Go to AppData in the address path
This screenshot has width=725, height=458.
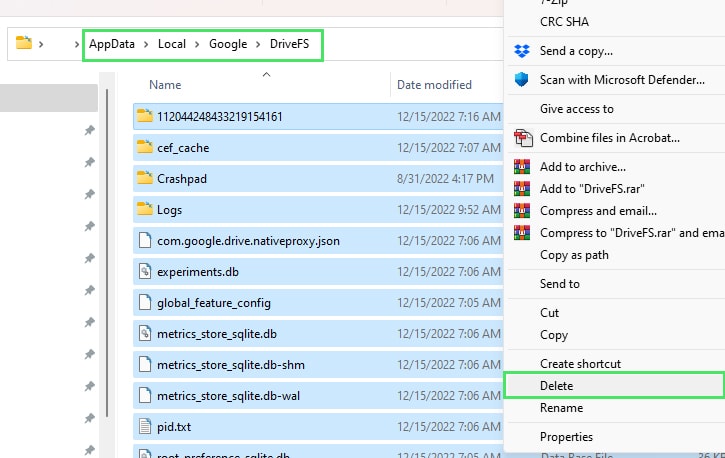pyautogui.click(x=112, y=44)
